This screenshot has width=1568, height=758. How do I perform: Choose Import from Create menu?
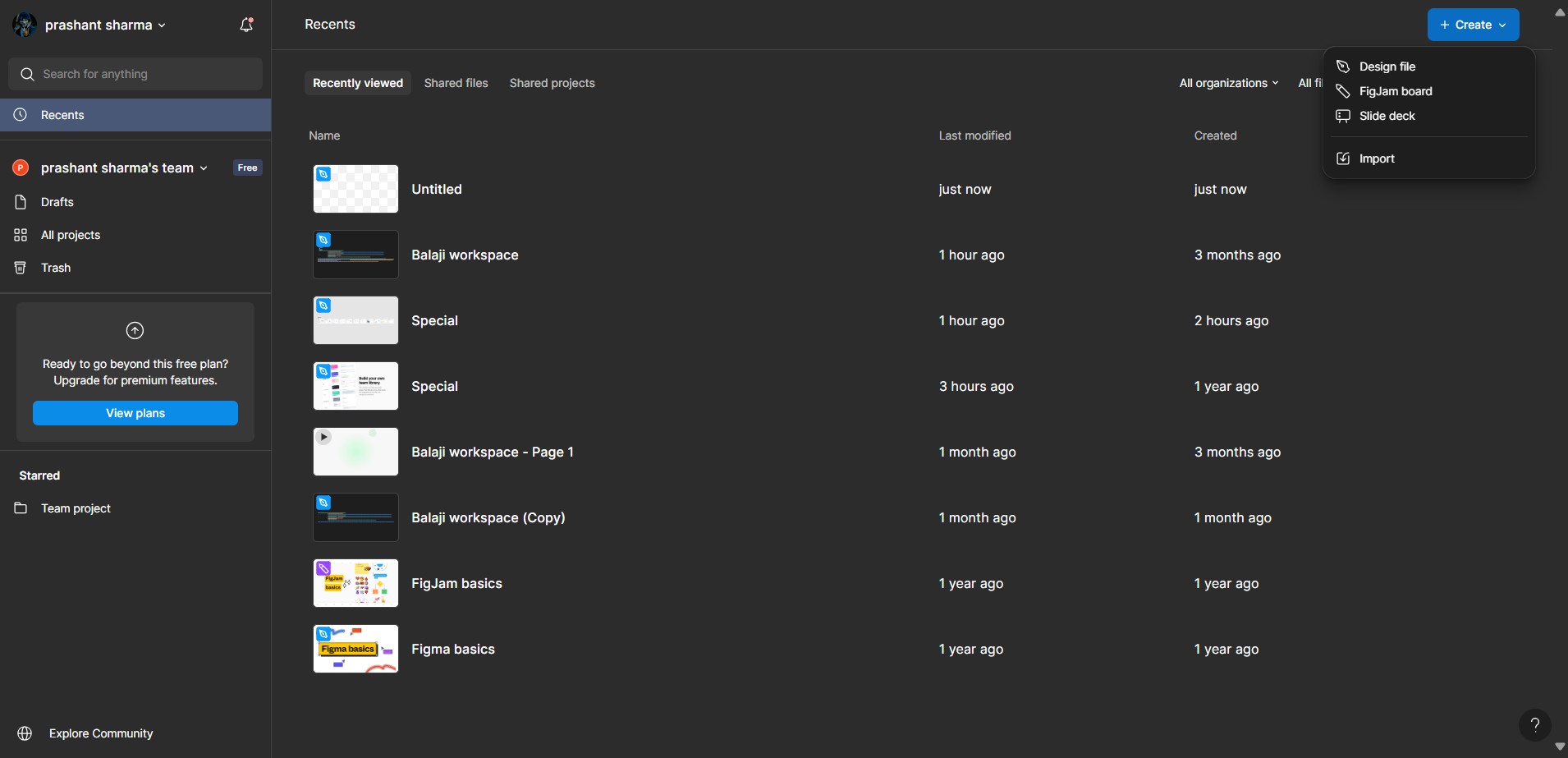tap(1428, 158)
